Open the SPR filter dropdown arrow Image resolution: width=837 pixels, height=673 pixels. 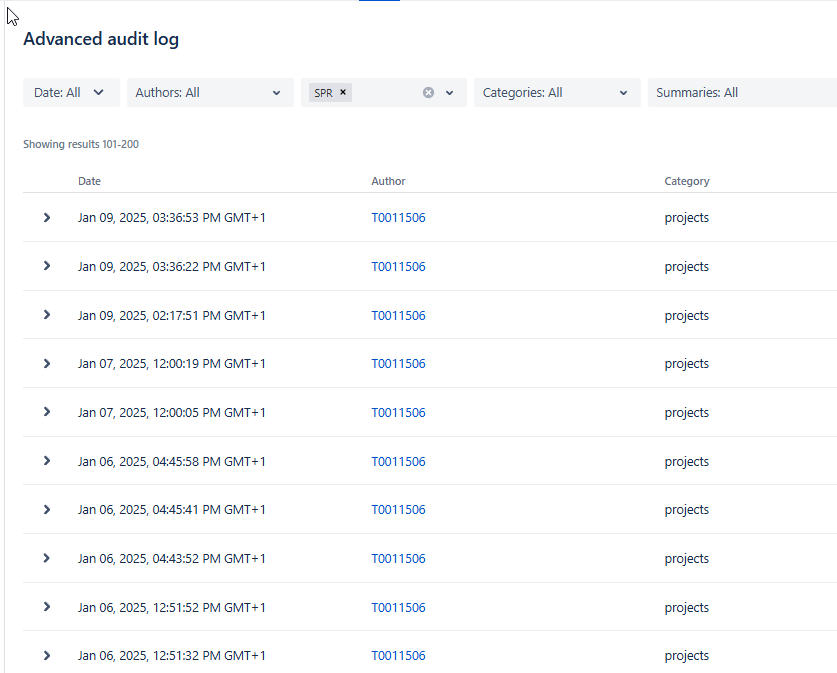[449, 93]
